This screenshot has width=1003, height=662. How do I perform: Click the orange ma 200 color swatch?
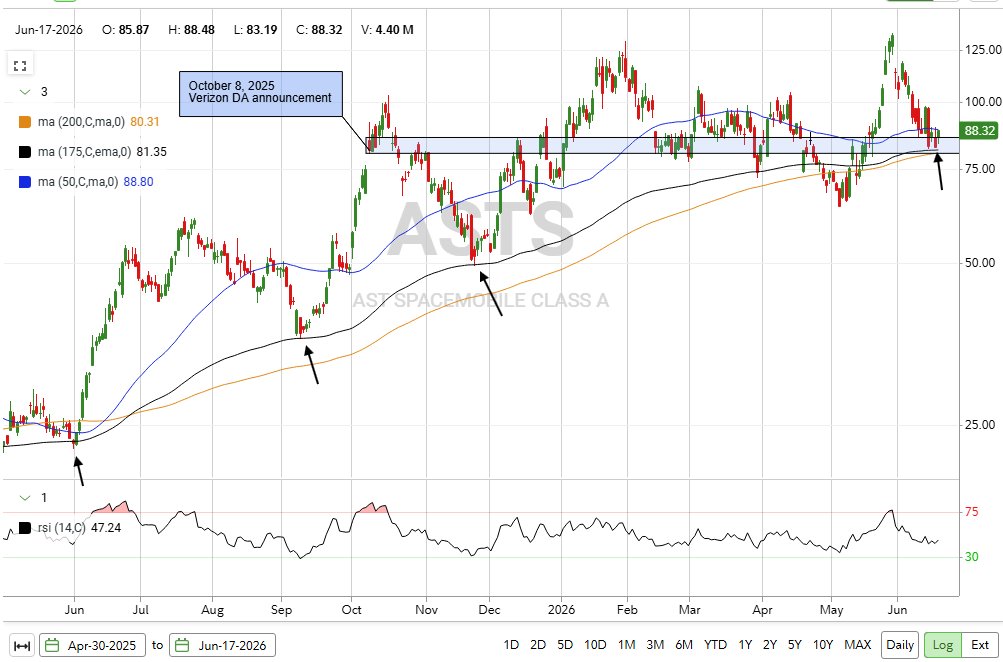click(x=25, y=122)
